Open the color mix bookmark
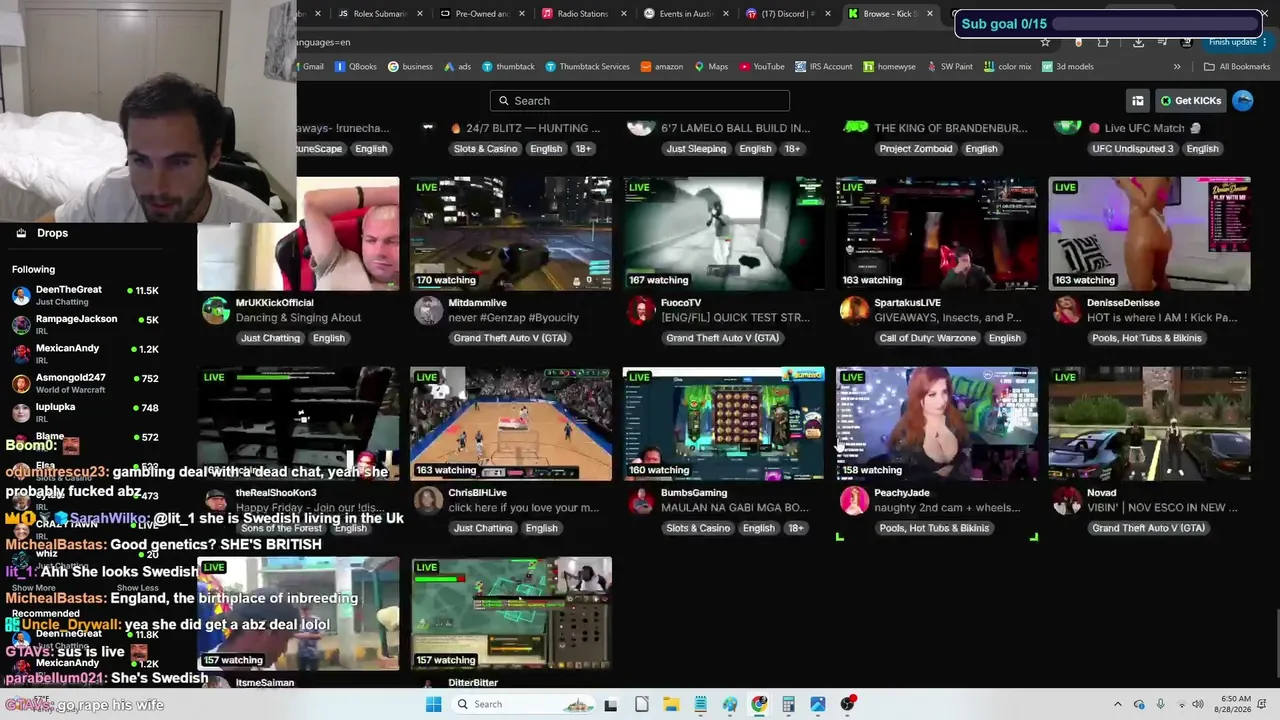 [x=1007, y=67]
